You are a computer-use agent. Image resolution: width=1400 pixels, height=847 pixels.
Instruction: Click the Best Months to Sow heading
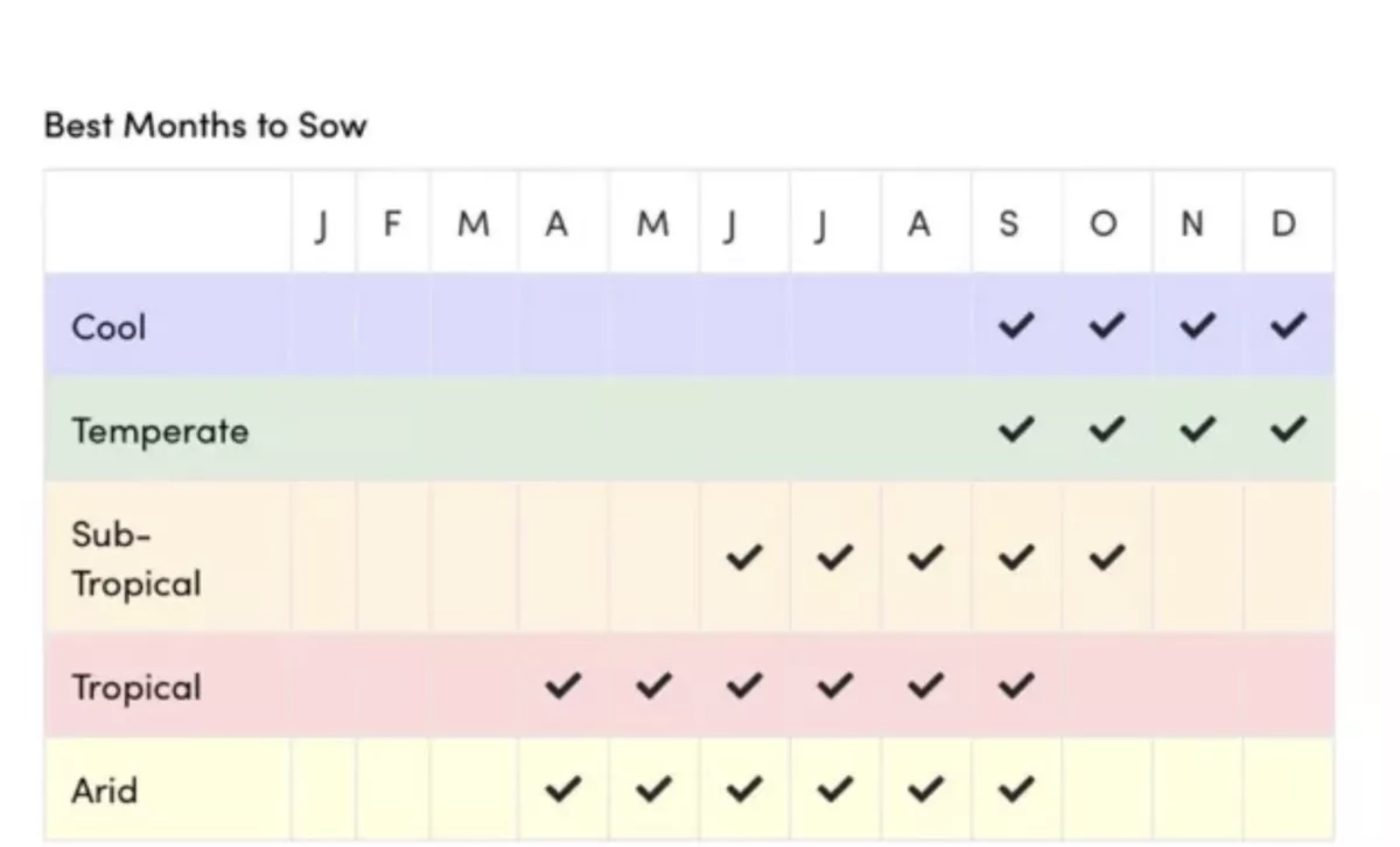(205, 125)
